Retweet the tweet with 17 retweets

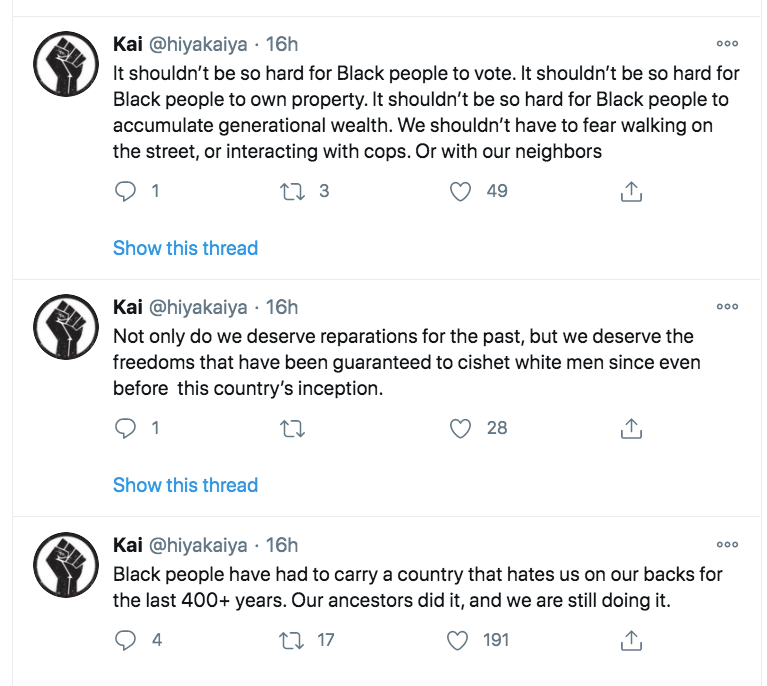click(293, 639)
